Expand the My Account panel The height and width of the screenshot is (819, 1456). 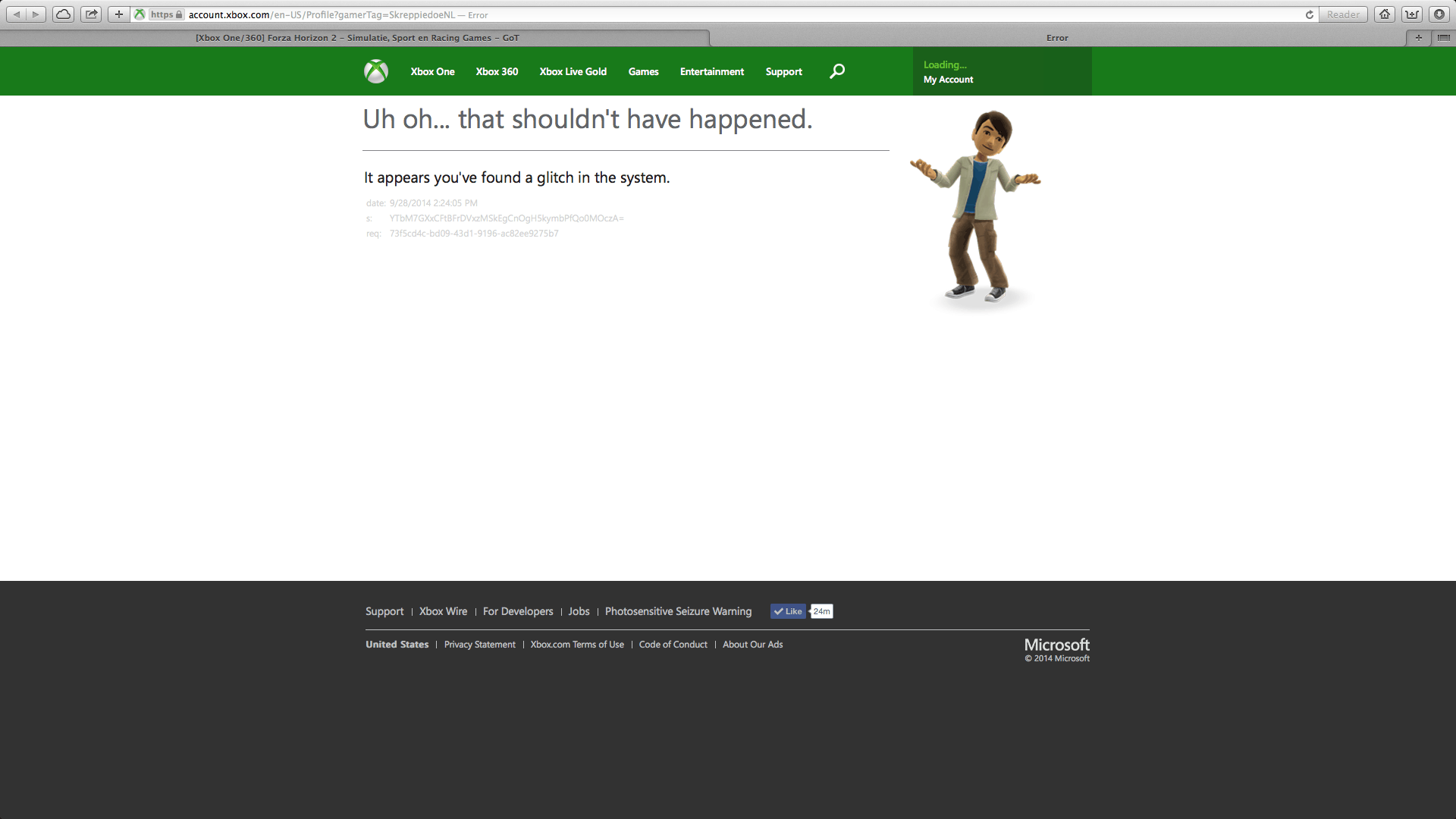click(x=948, y=80)
